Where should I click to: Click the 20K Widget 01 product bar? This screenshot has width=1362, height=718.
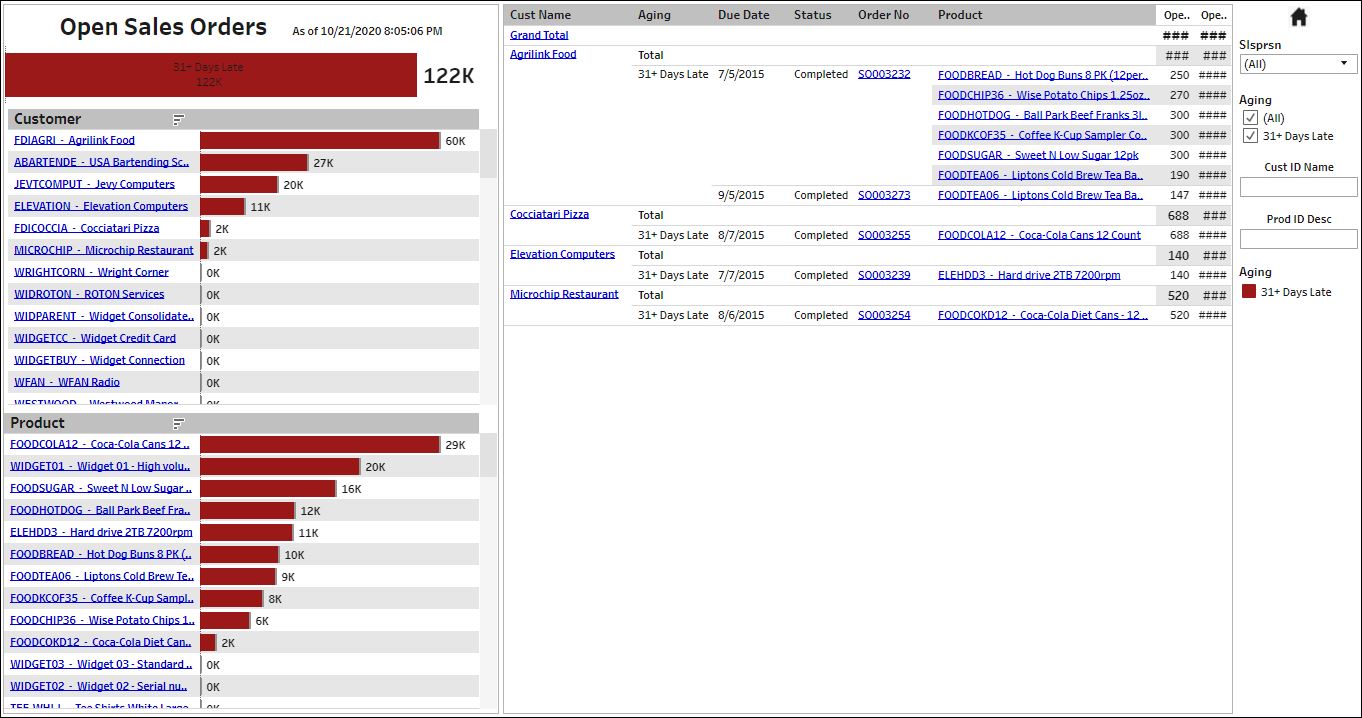pyautogui.click(x=280, y=467)
